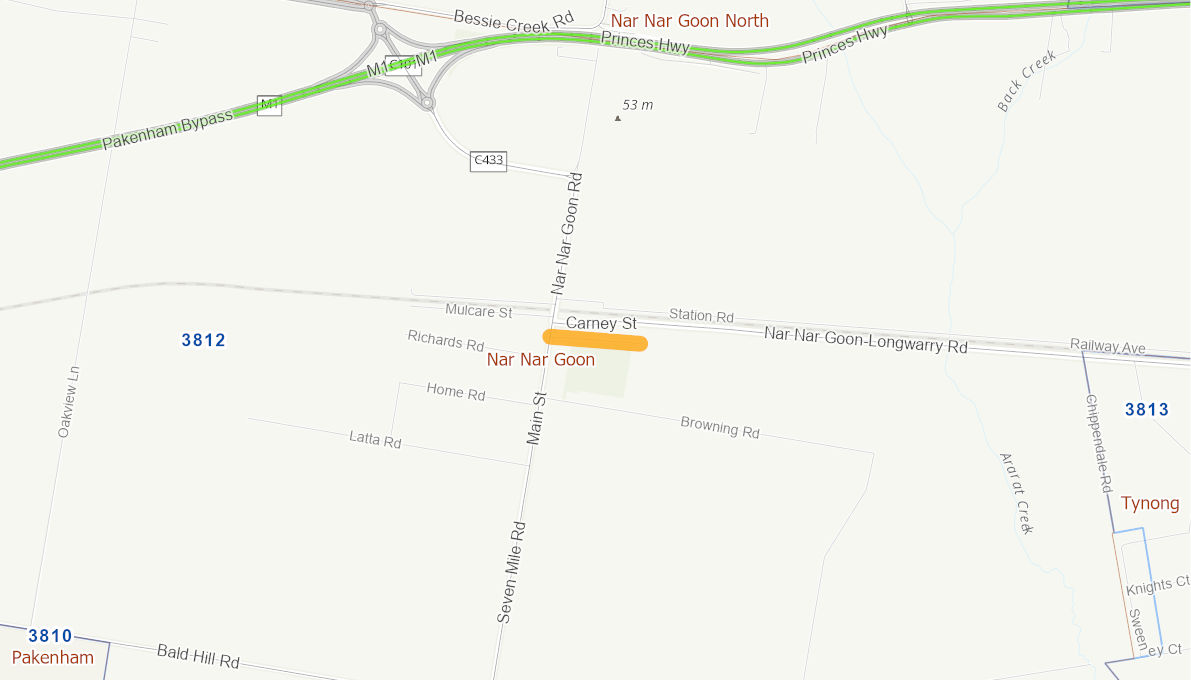Click postcode 3810 label
Viewport: 1191px width, 680px height.
tap(50, 635)
